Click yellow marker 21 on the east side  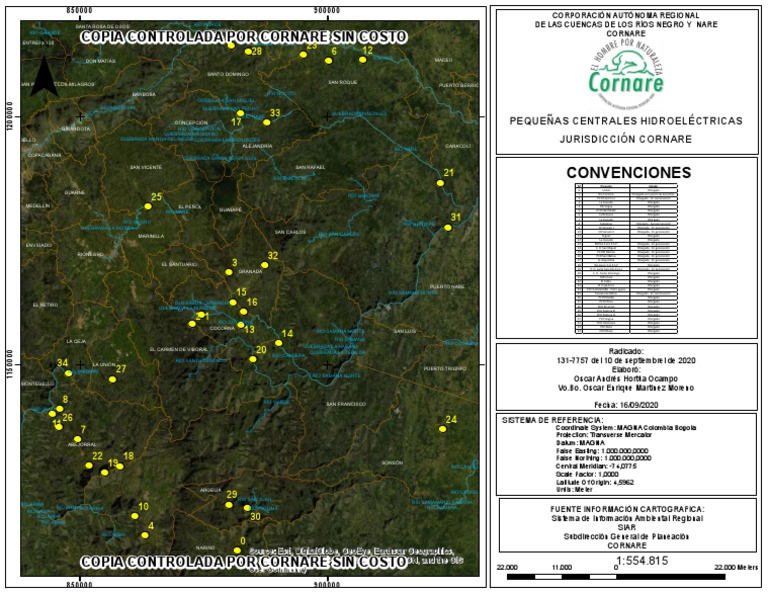[440, 183]
